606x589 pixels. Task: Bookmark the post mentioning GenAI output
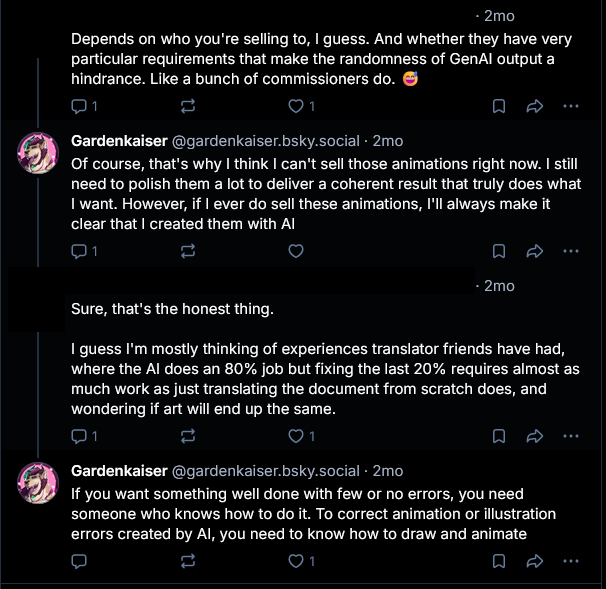point(498,106)
